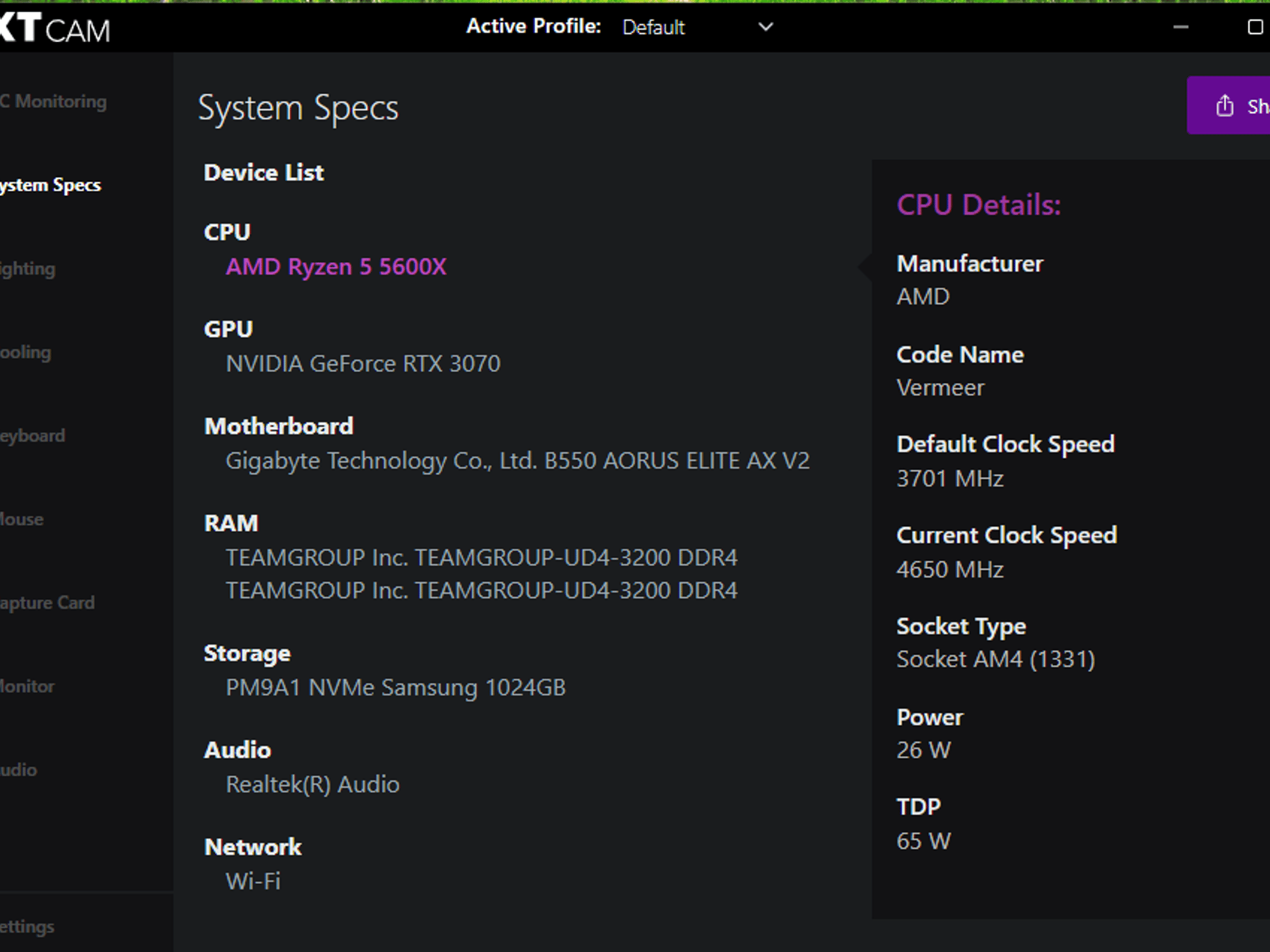Click the Socket AM4 (1331) value
The image size is (1270, 952).
[x=996, y=659]
